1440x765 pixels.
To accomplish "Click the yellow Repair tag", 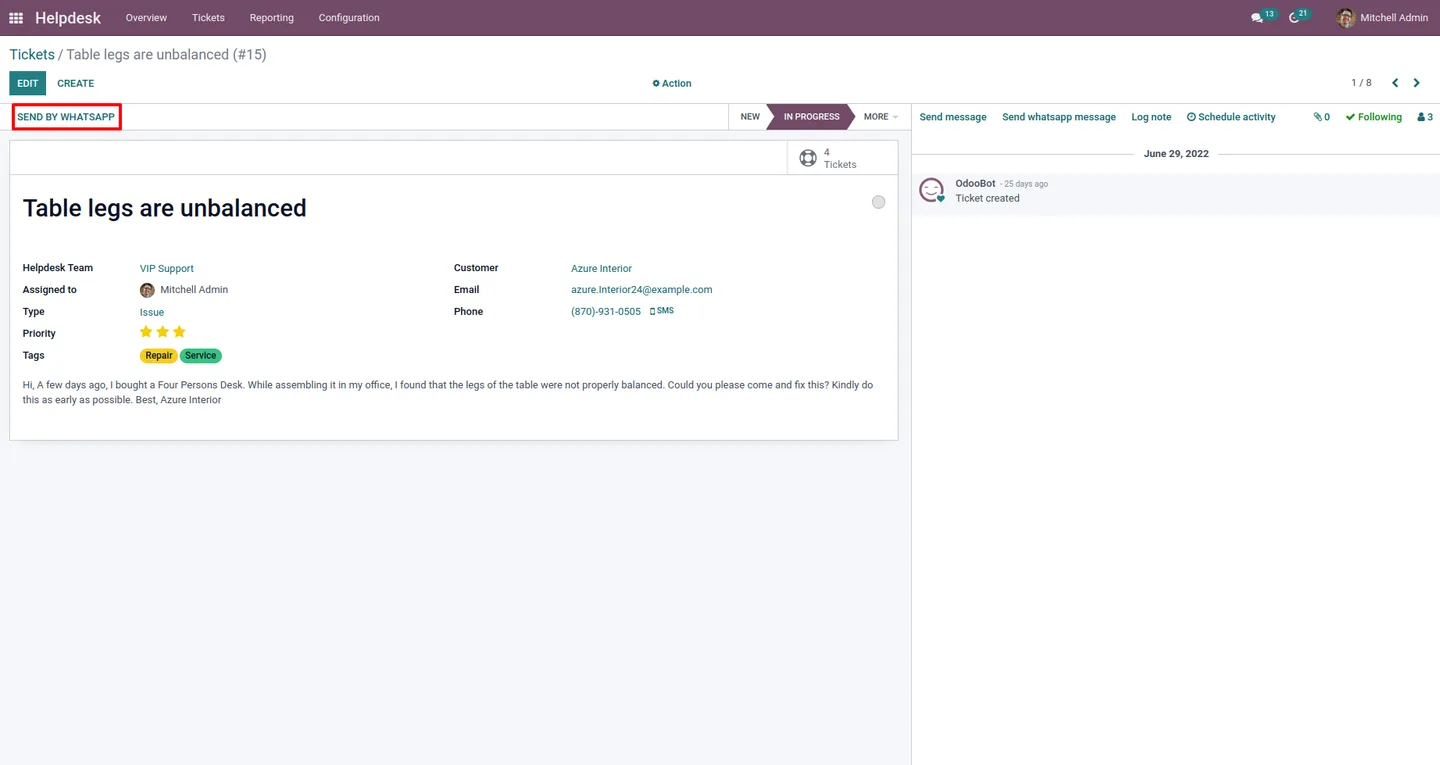I will click(x=159, y=355).
